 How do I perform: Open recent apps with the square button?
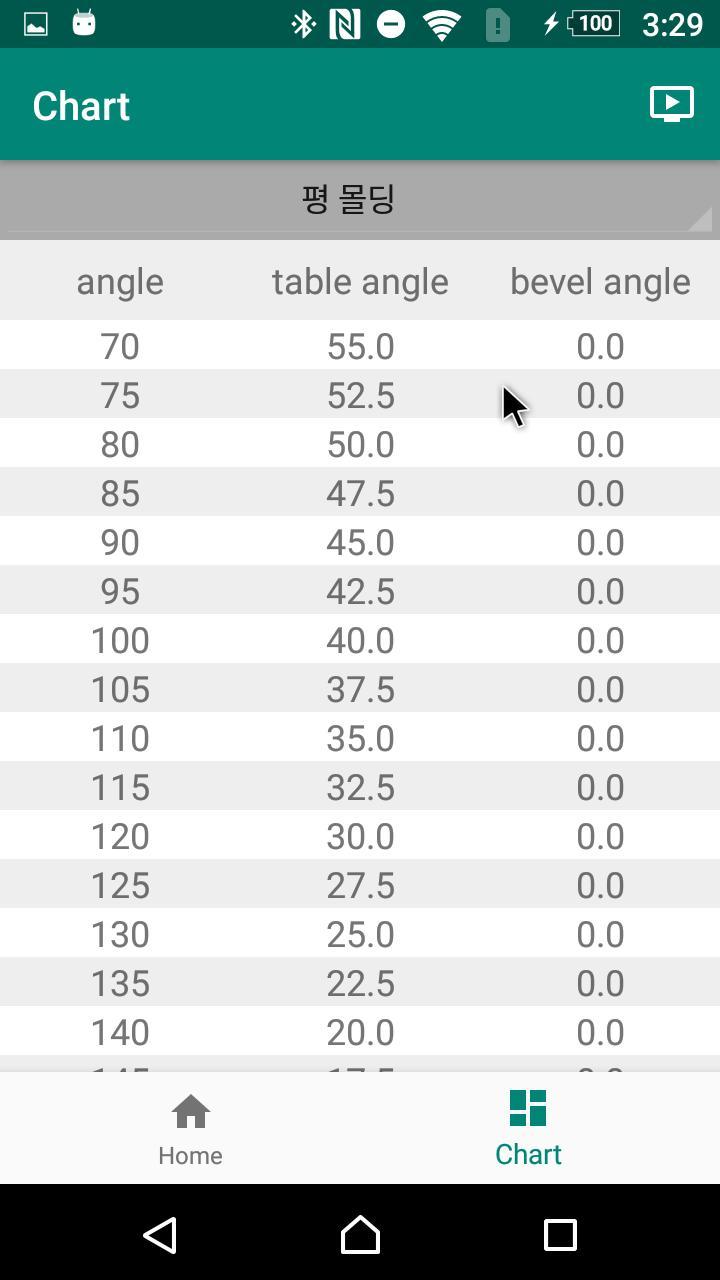[x=560, y=1234]
